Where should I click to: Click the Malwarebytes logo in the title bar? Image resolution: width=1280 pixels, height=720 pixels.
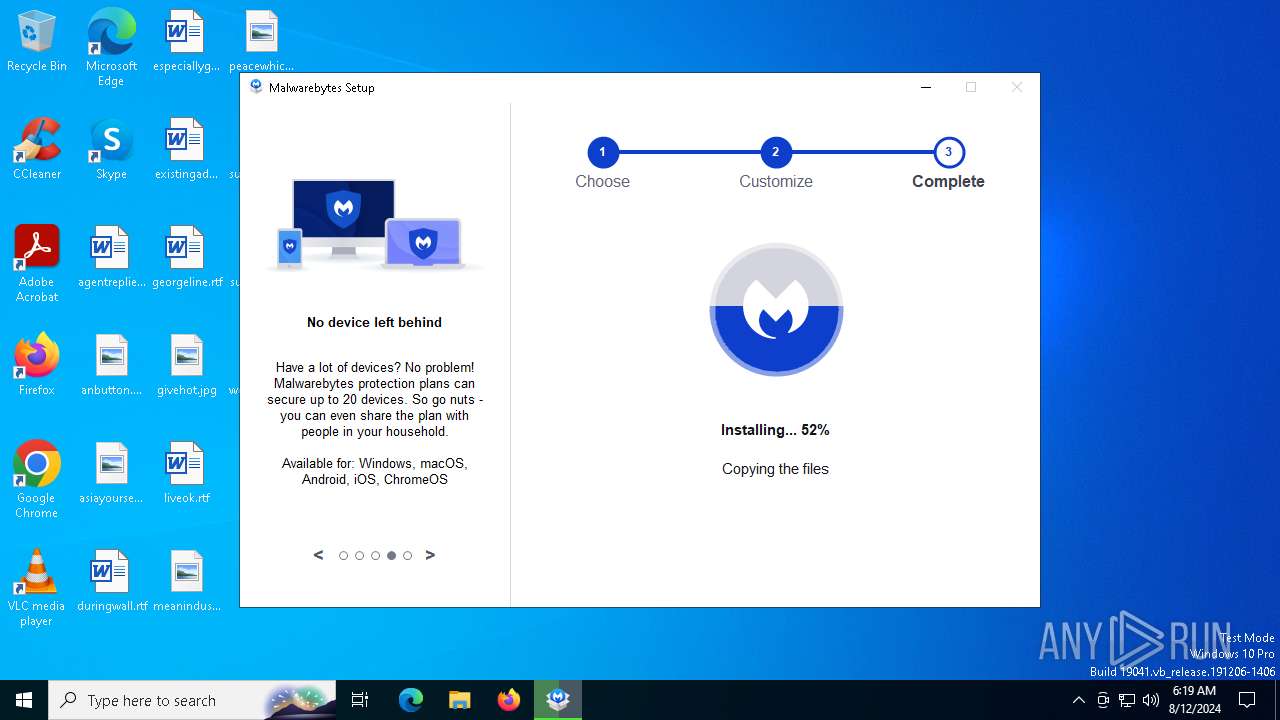pos(256,87)
